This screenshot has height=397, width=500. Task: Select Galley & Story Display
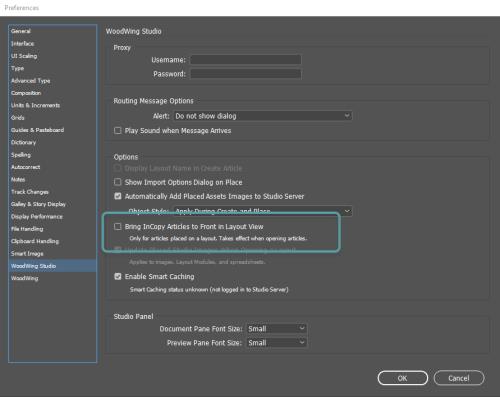click(x=38, y=204)
